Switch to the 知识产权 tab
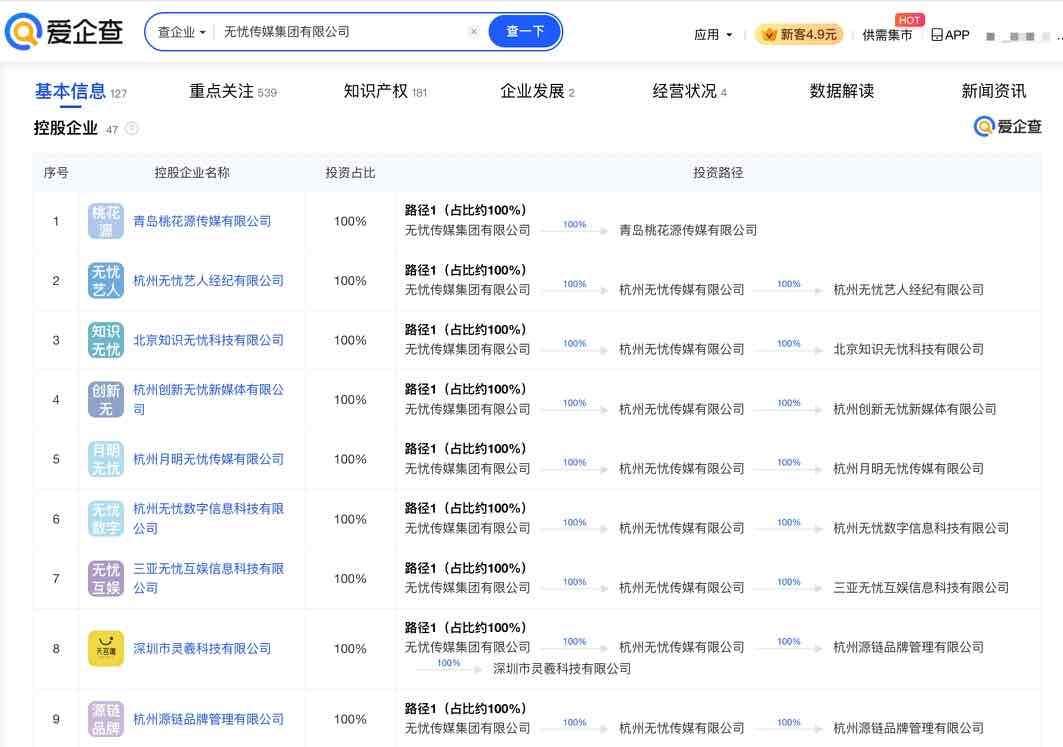Image resolution: width=1063 pixels, height=747 pixels. (x=376, y=91)
